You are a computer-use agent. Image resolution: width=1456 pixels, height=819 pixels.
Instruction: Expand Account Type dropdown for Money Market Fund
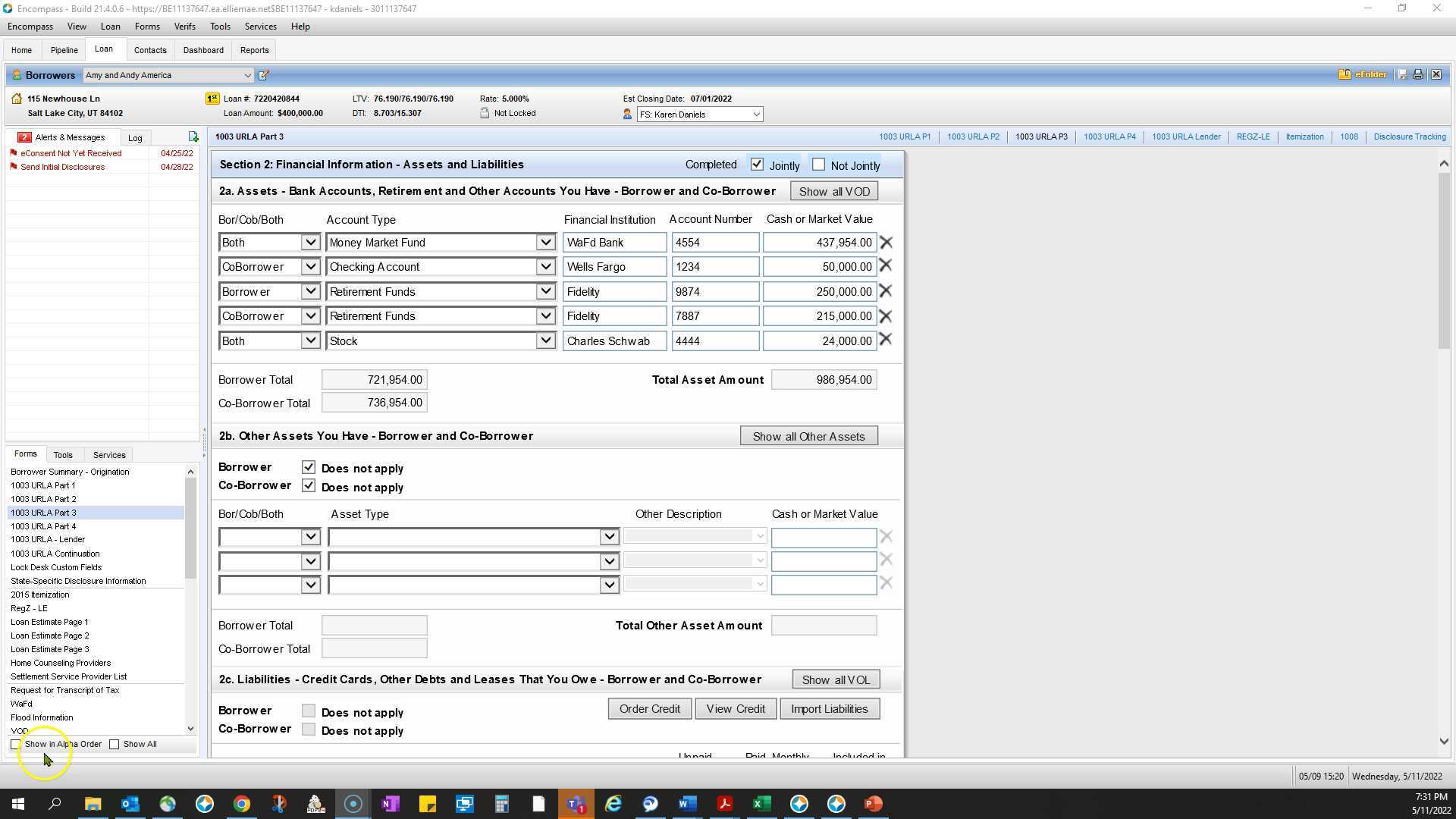coord(545,243)
